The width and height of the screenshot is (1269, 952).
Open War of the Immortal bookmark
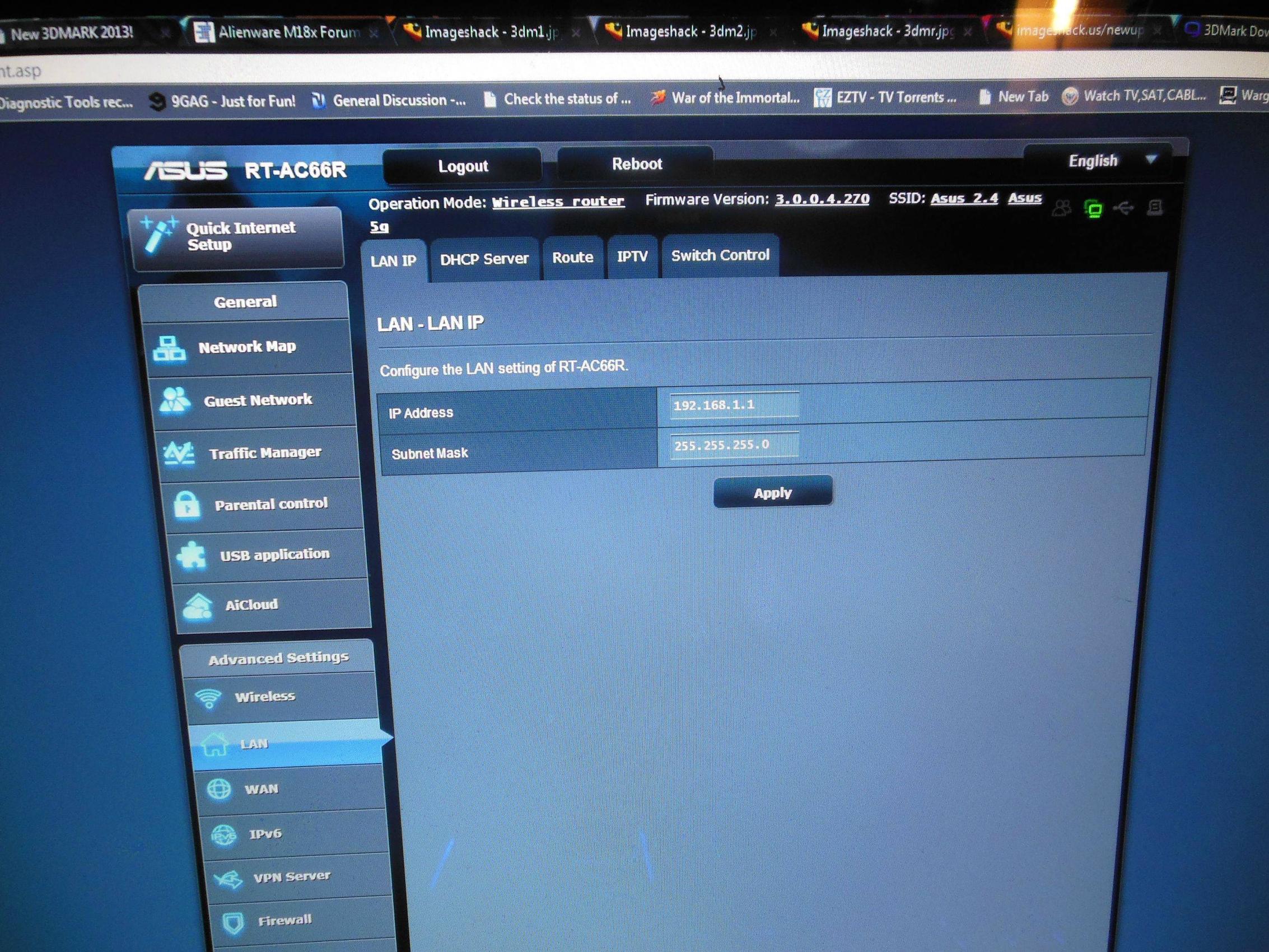click(x=725, y=98)
